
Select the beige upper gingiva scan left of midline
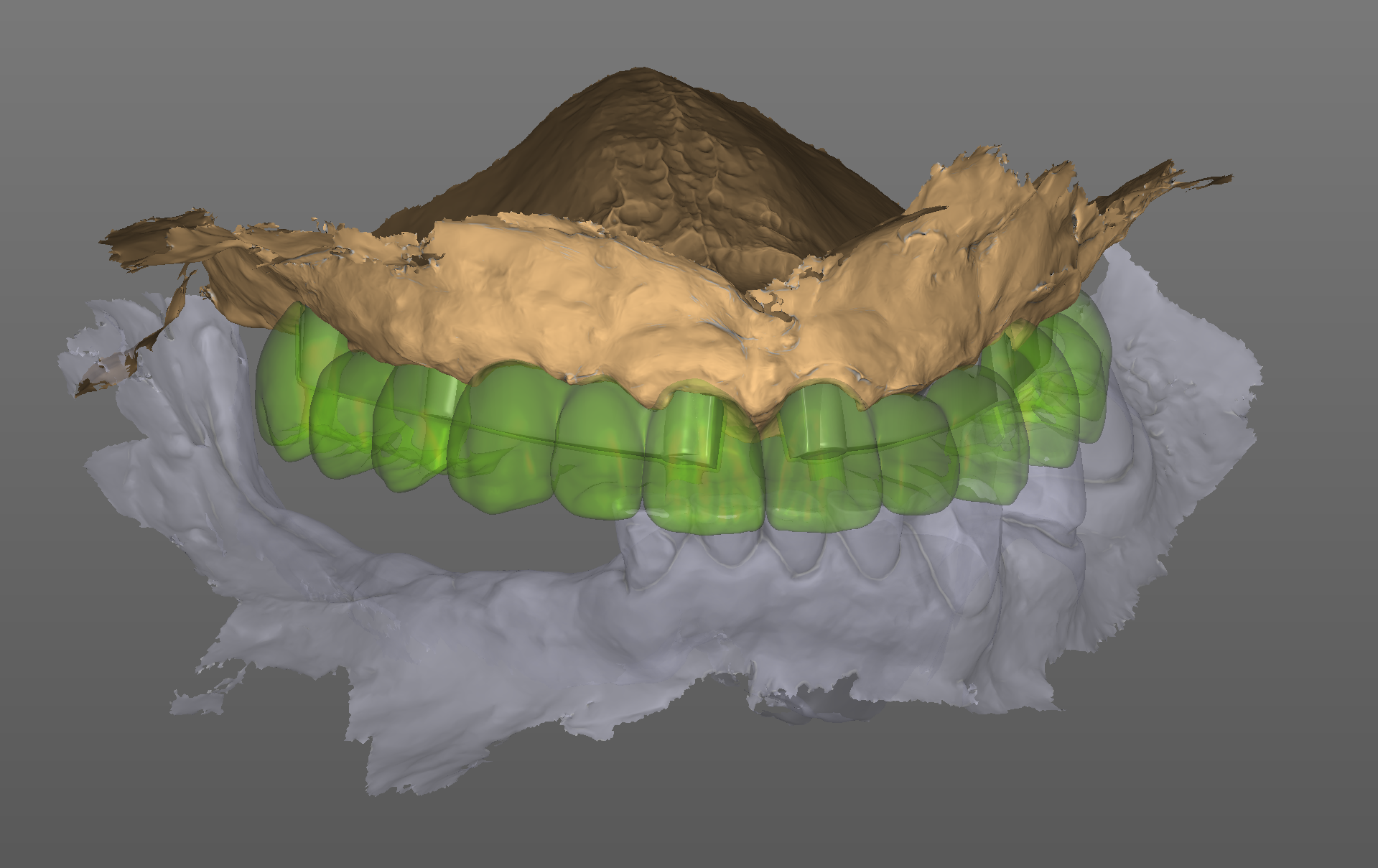546,302
